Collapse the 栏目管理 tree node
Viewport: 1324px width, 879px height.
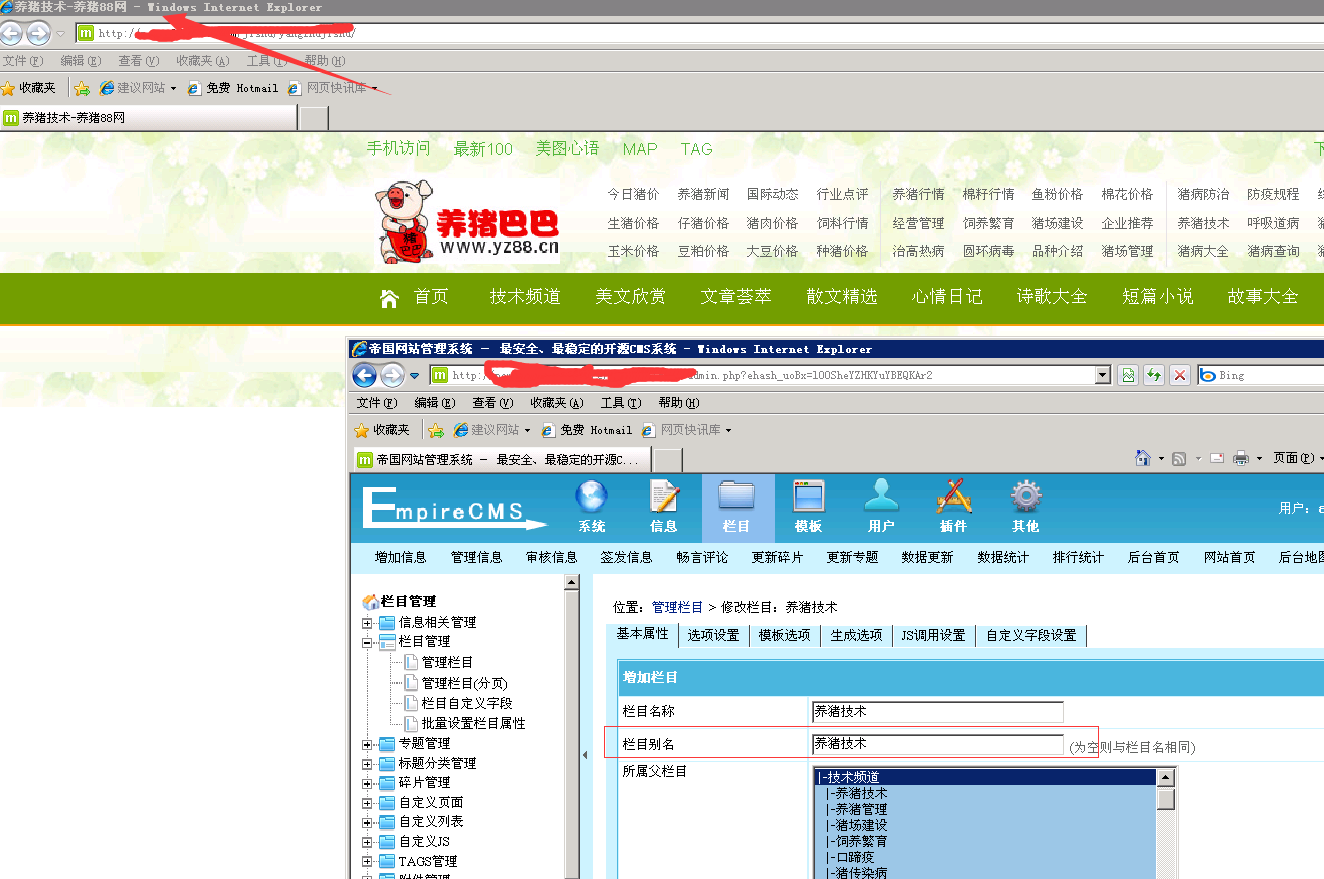(367, 642)
